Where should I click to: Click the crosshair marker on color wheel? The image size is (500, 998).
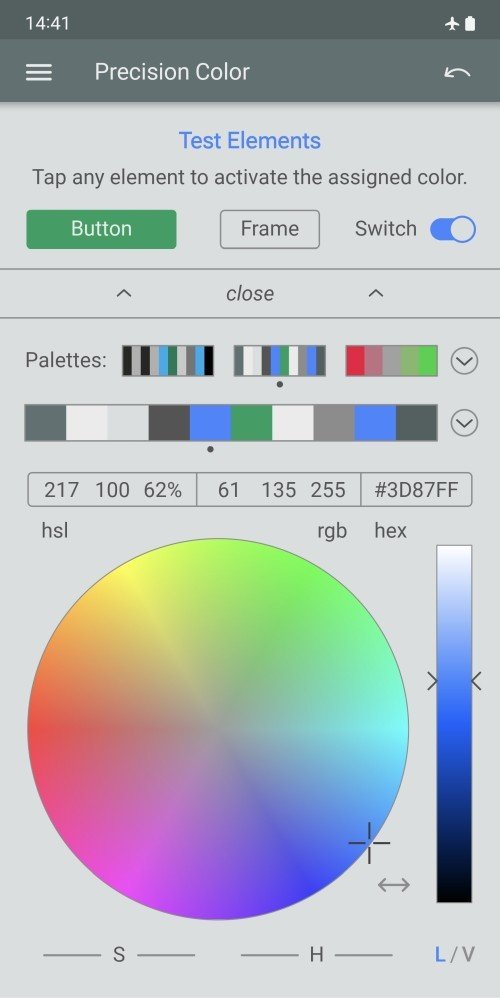369,843
